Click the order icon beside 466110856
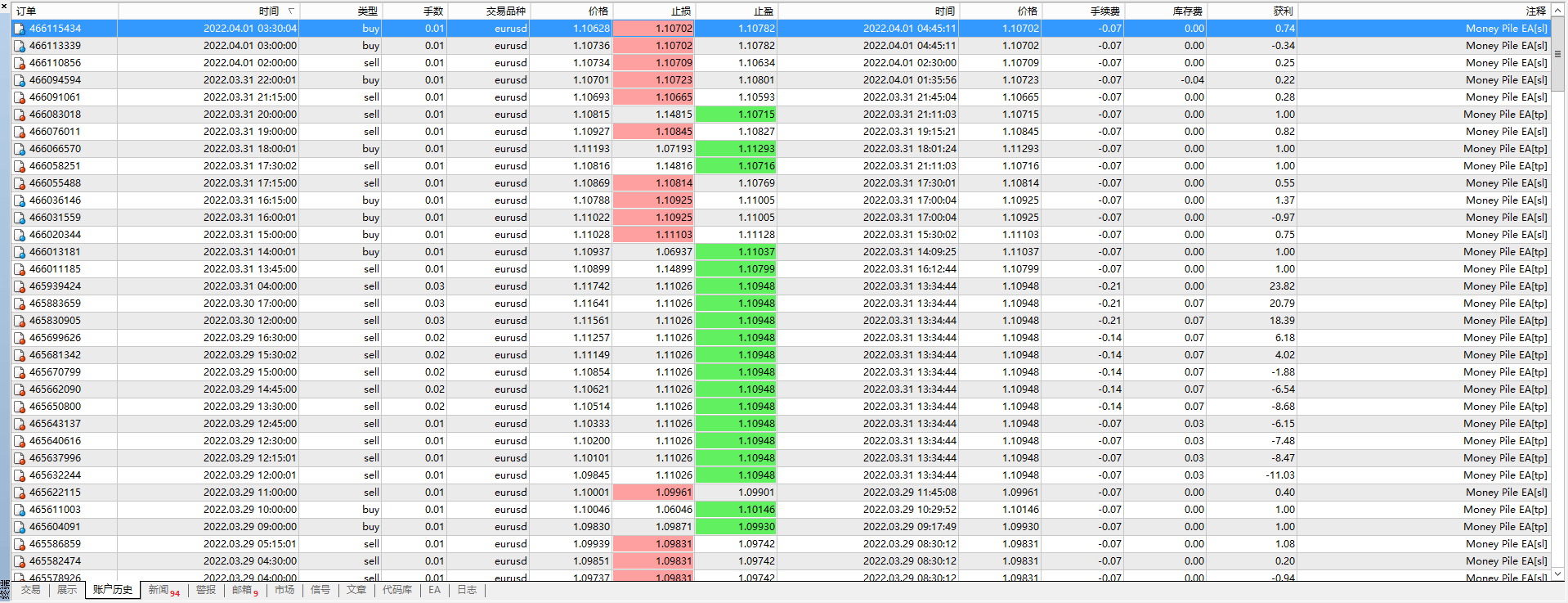The width and height of the screenshot is (1568, 603). tap(20, 63)
